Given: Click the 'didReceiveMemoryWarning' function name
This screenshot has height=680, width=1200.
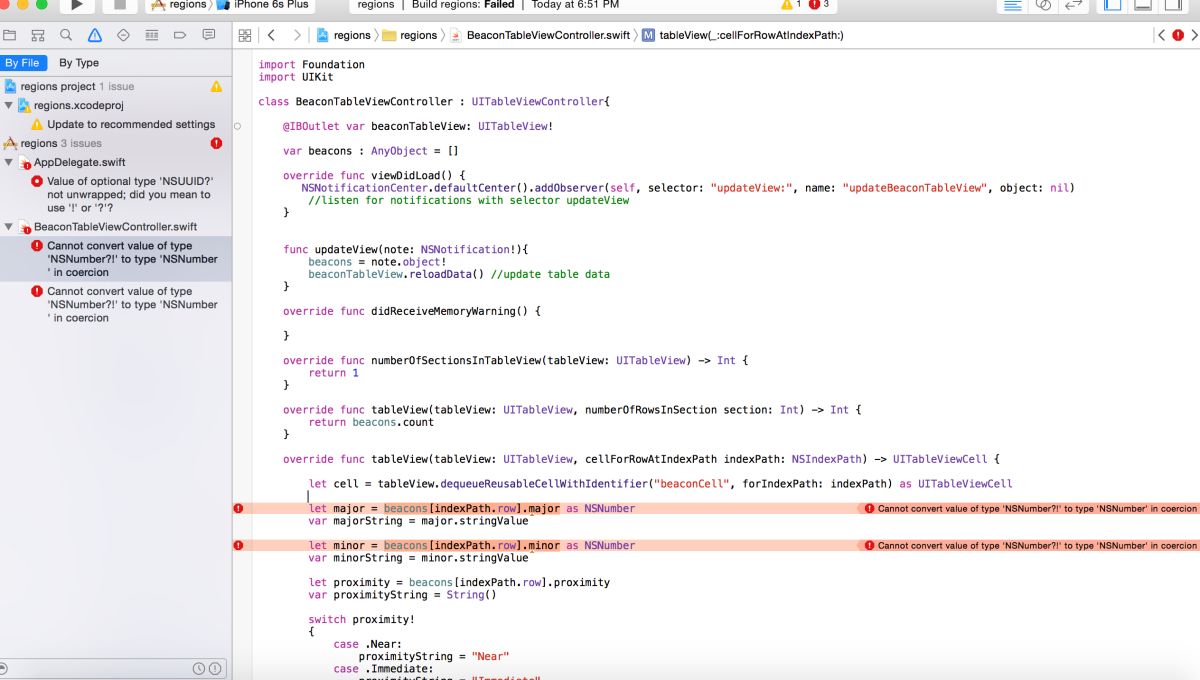Looking at the screenshot, I should tap(442, 312).
